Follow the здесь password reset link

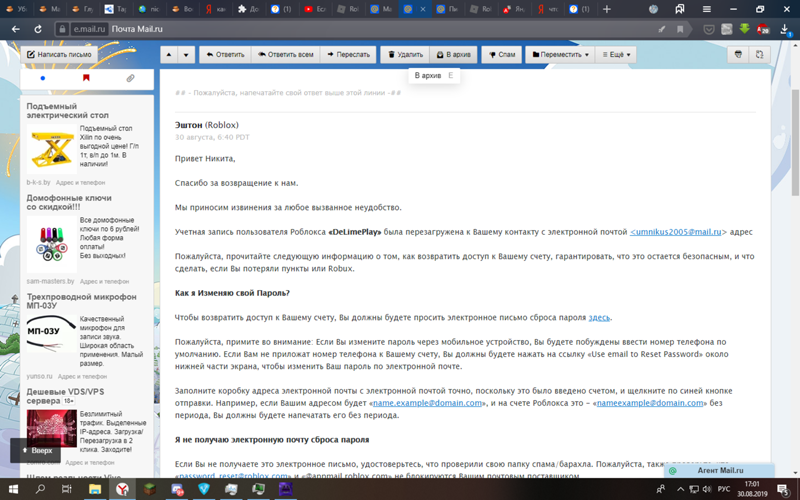coord(599,317)
